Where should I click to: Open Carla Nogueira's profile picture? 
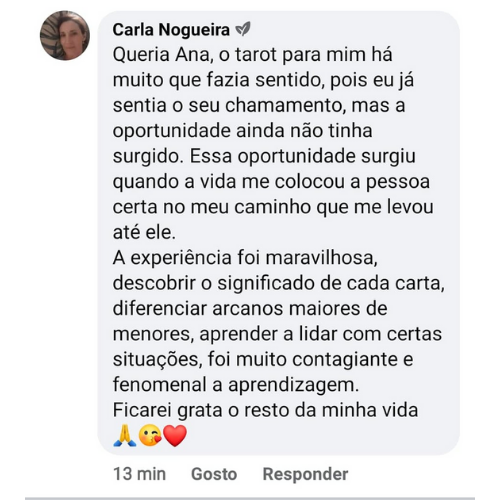pyautogui.click(x=65, y=35)
